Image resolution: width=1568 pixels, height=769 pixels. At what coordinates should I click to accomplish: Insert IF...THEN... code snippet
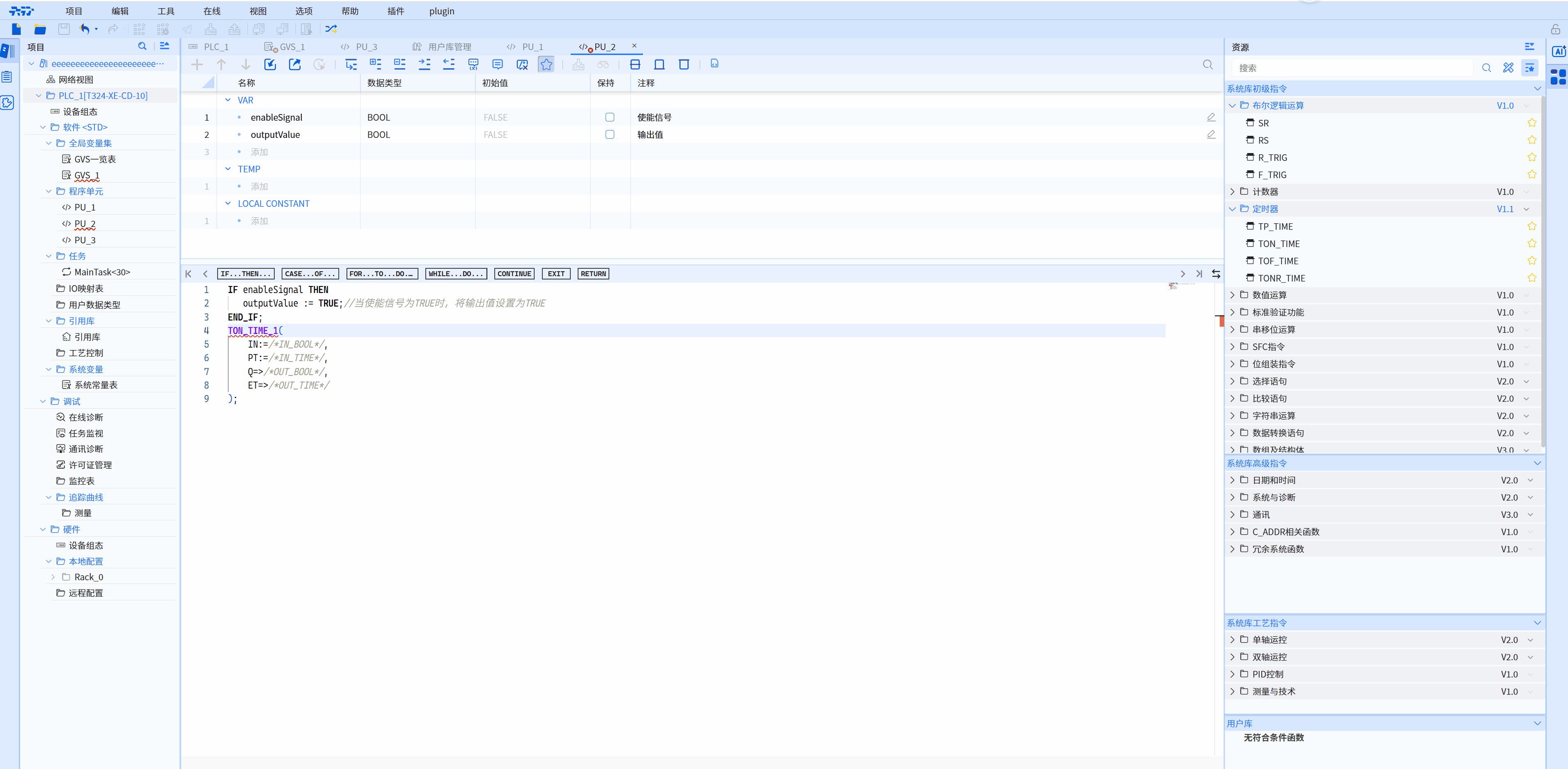pyautogui.click(x=245, y=274)
